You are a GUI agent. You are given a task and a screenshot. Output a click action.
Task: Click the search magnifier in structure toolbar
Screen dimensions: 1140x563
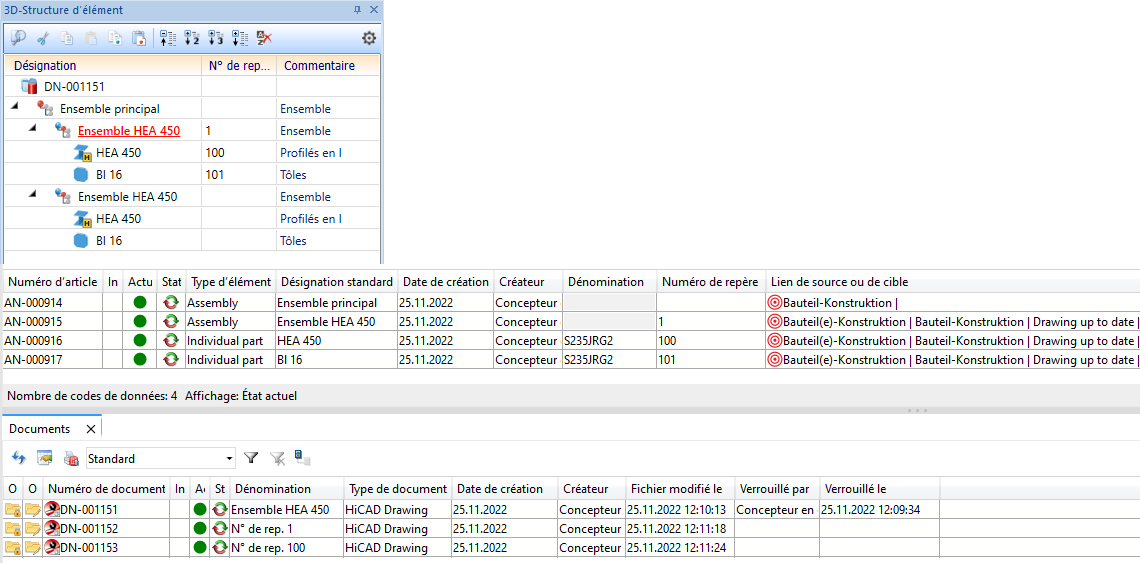[x=18, y=38]
